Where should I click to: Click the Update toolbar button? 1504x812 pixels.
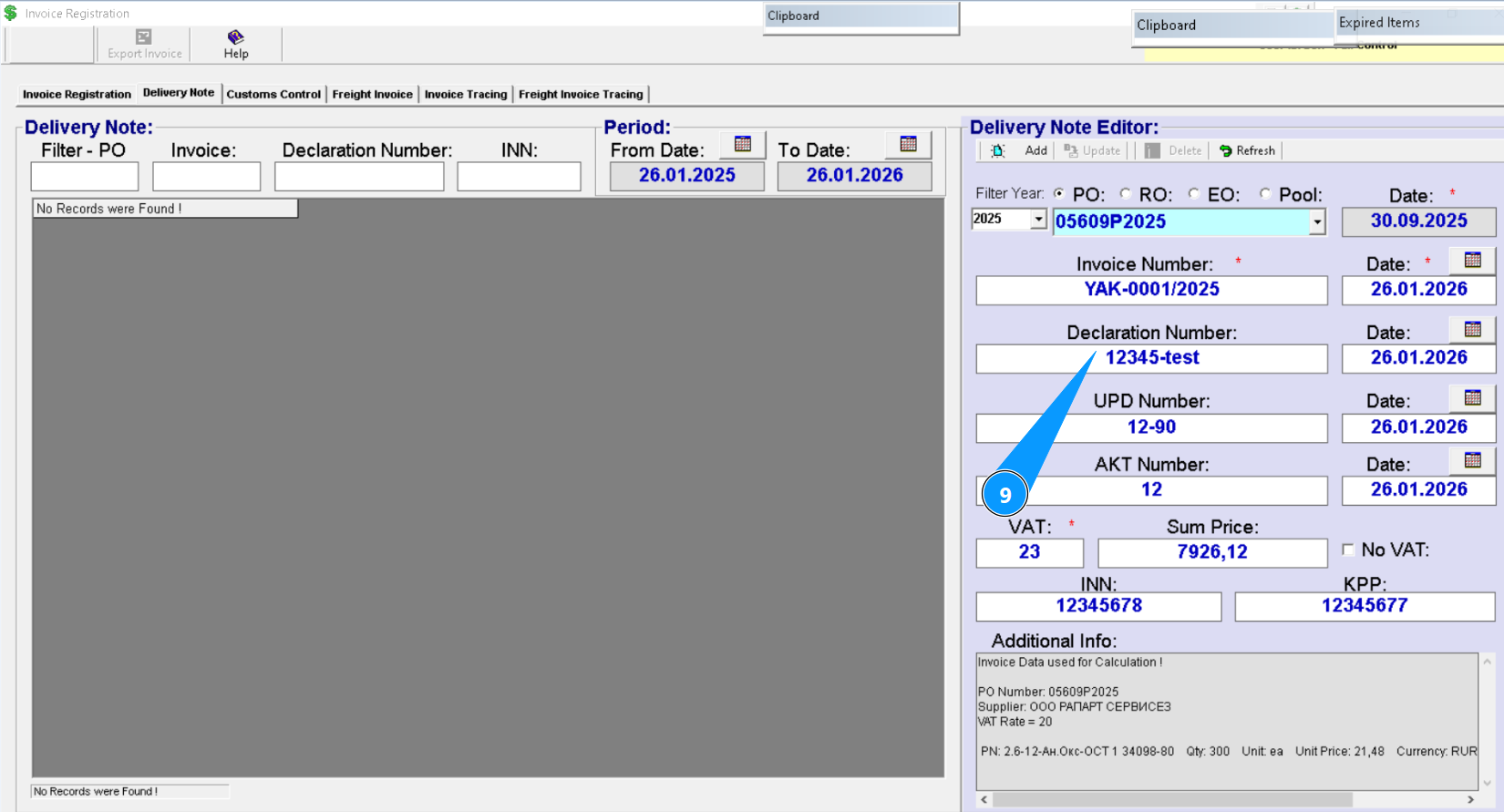(1093, 150)
